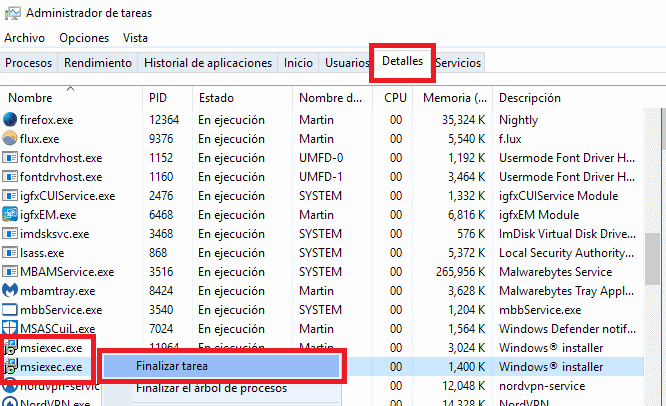This screenshot has width=666, height=406.
Task: Click the icon of fontdrvhost.exe PID 1152
Action: (10, 158)
